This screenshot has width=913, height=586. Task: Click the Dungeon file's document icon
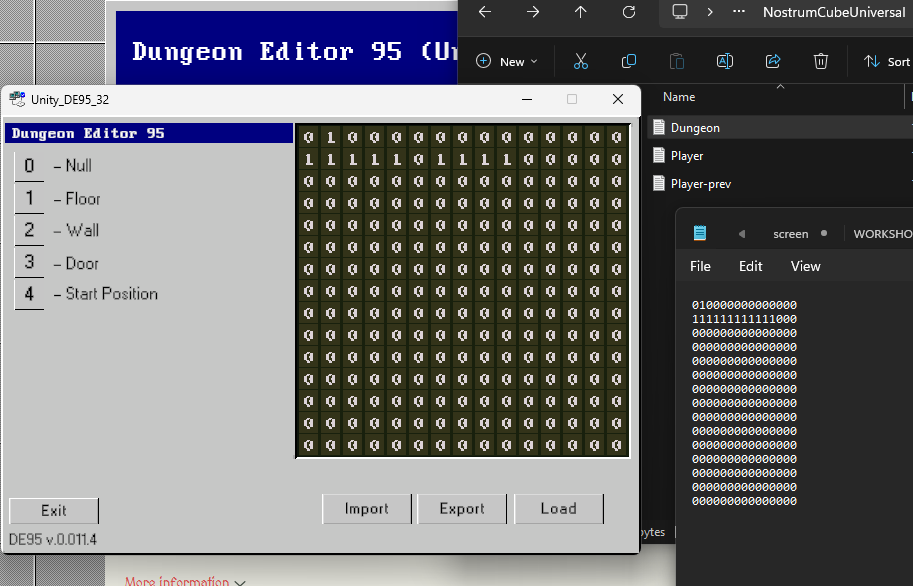coord(659,127)
